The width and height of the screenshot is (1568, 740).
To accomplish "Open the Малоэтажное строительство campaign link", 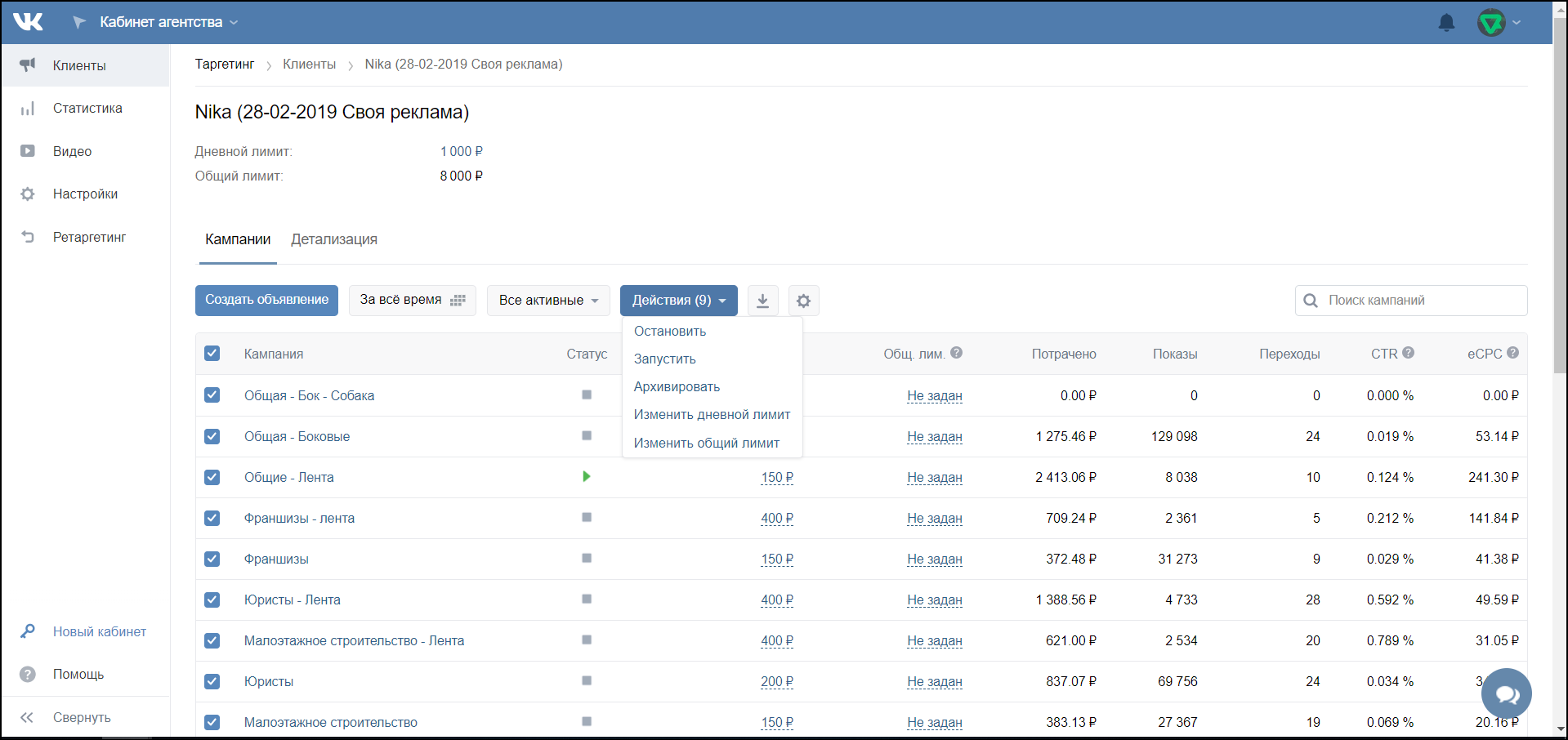I will tap(330, 722).
